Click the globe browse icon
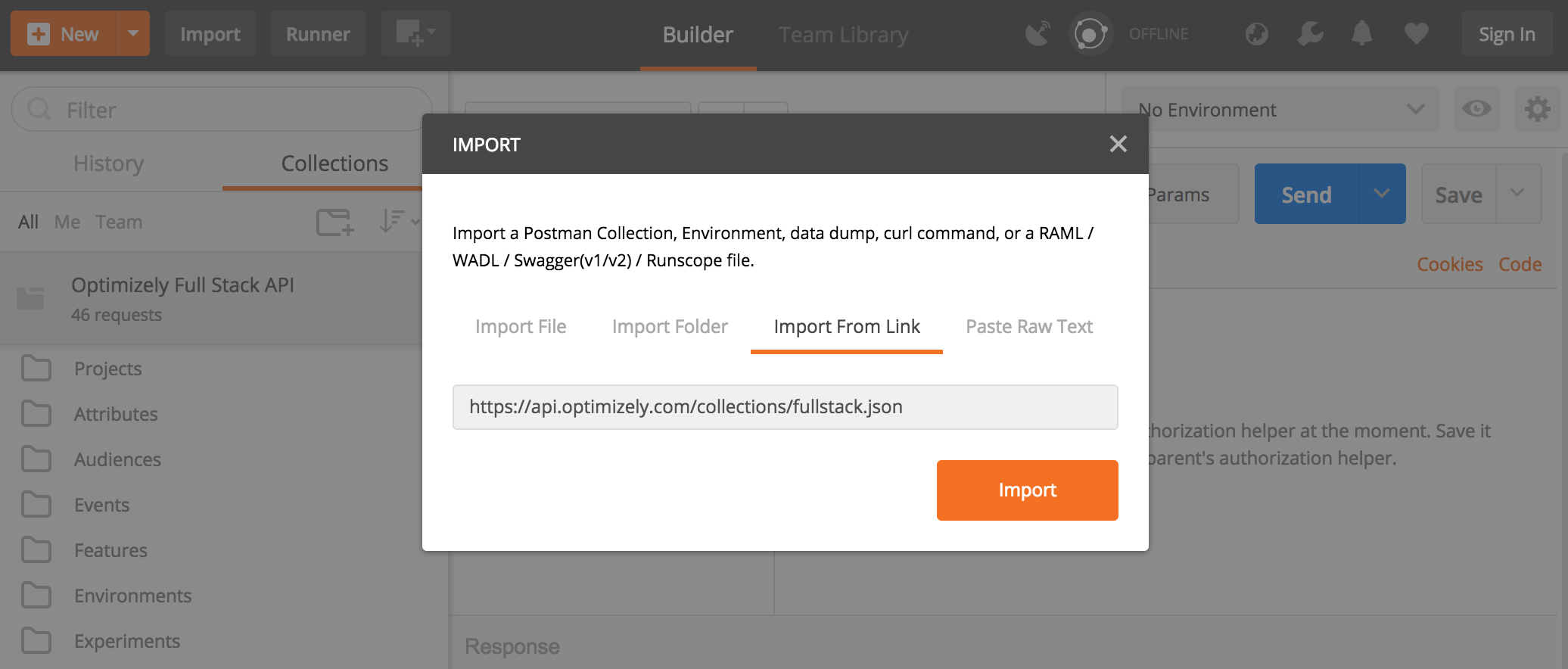This screenshot has width=1568, height=669. (1256, 34)
